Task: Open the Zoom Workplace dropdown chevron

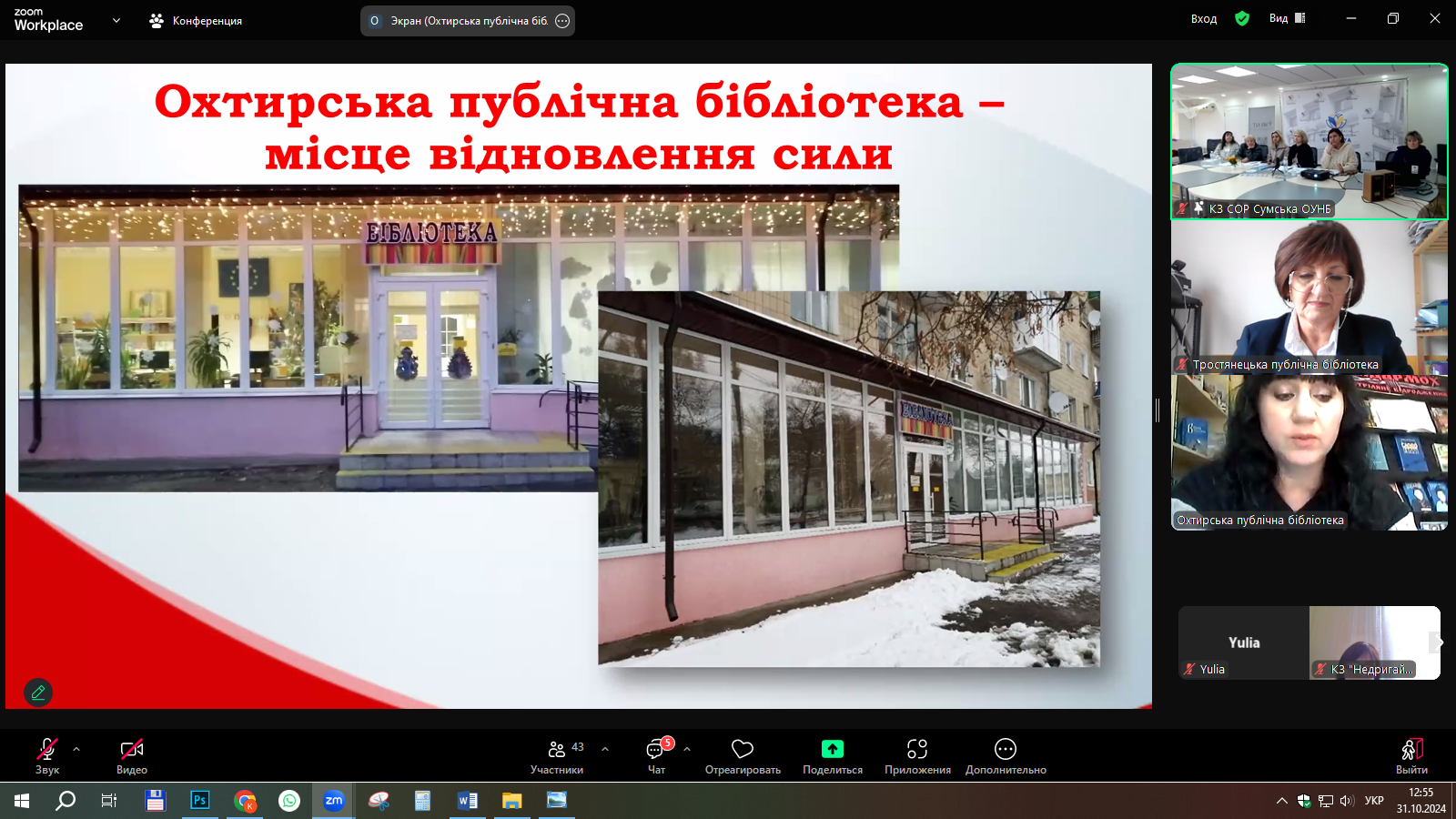Action: click(116, 20)
